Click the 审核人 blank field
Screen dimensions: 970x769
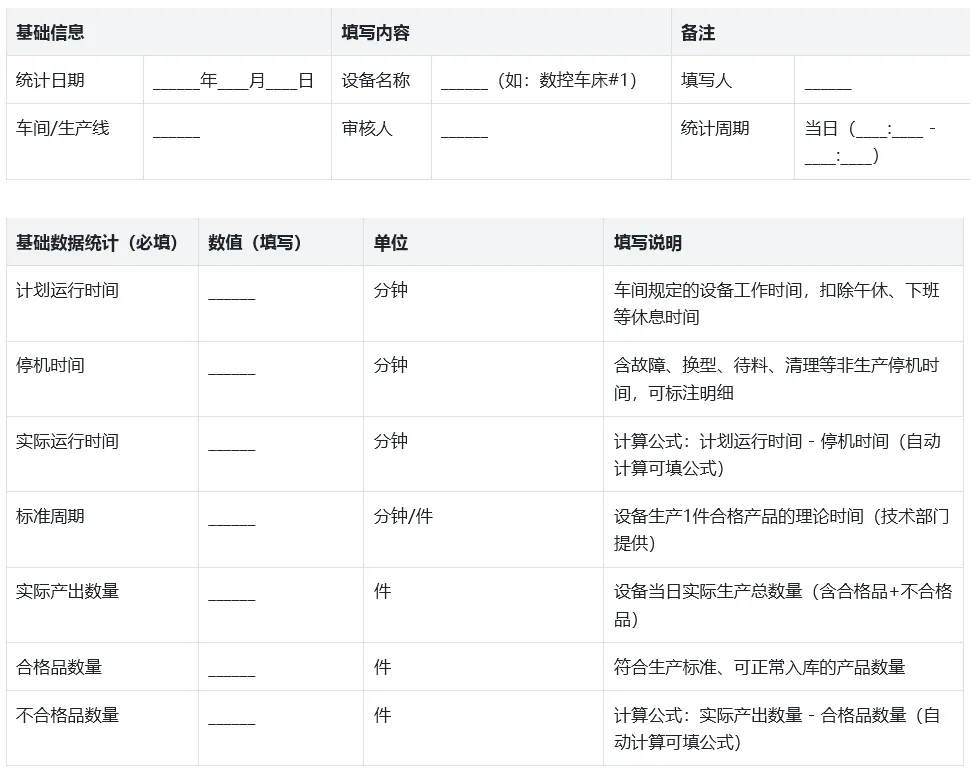[464, 130]
